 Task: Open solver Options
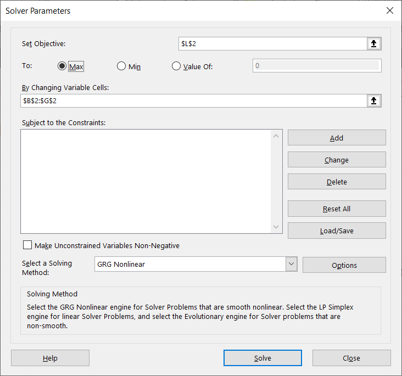(x=344, y=265)
